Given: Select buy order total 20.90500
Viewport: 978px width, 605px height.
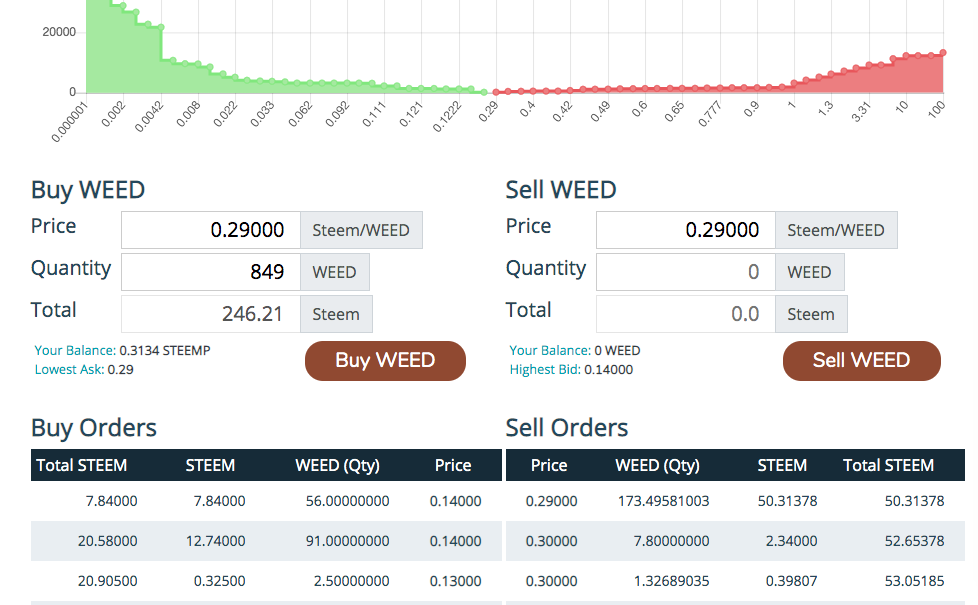Looking at the screenshot, I should [107, 581].
